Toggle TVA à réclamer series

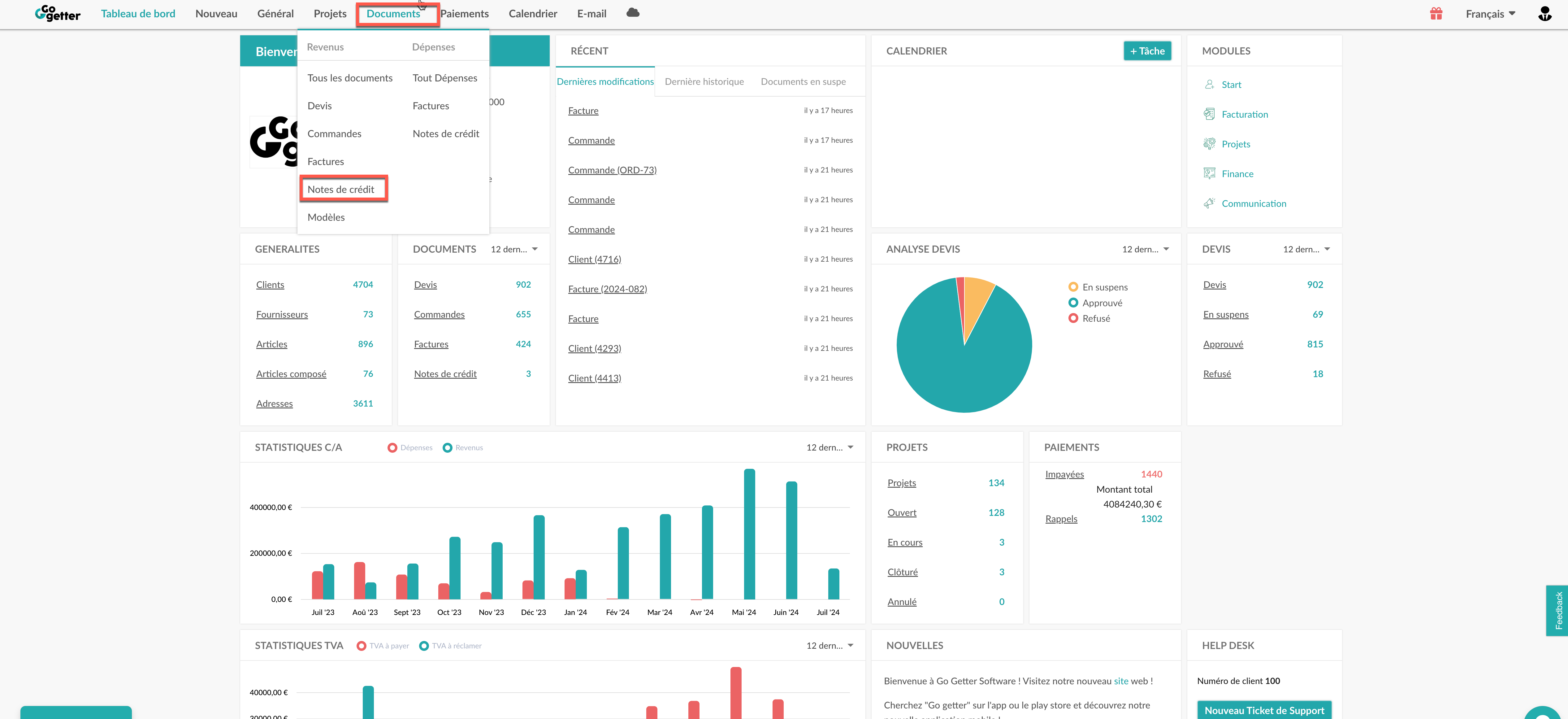[450, 646]
